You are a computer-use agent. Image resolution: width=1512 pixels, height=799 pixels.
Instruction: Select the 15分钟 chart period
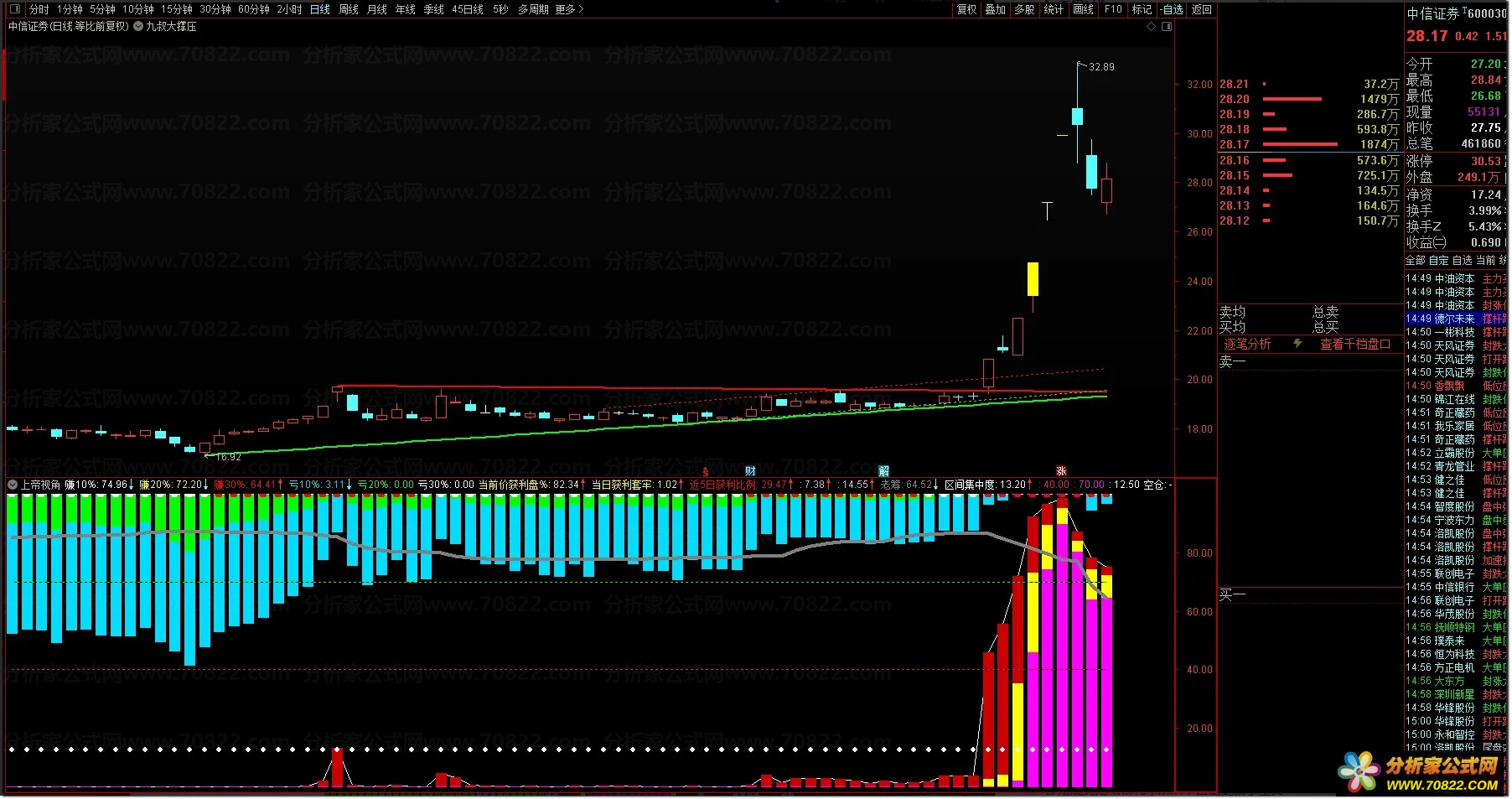point(177,9)
